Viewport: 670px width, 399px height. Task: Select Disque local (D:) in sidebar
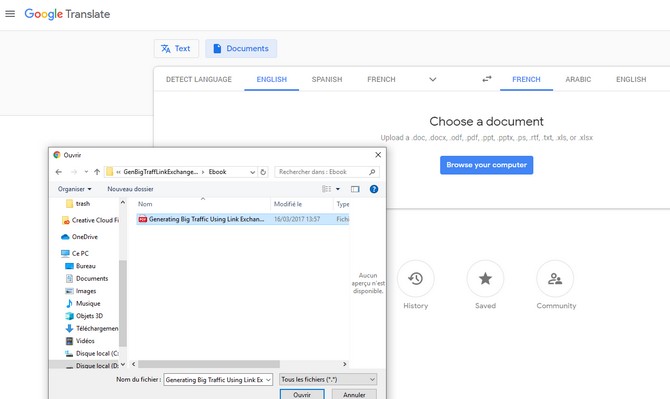[92, 366]
